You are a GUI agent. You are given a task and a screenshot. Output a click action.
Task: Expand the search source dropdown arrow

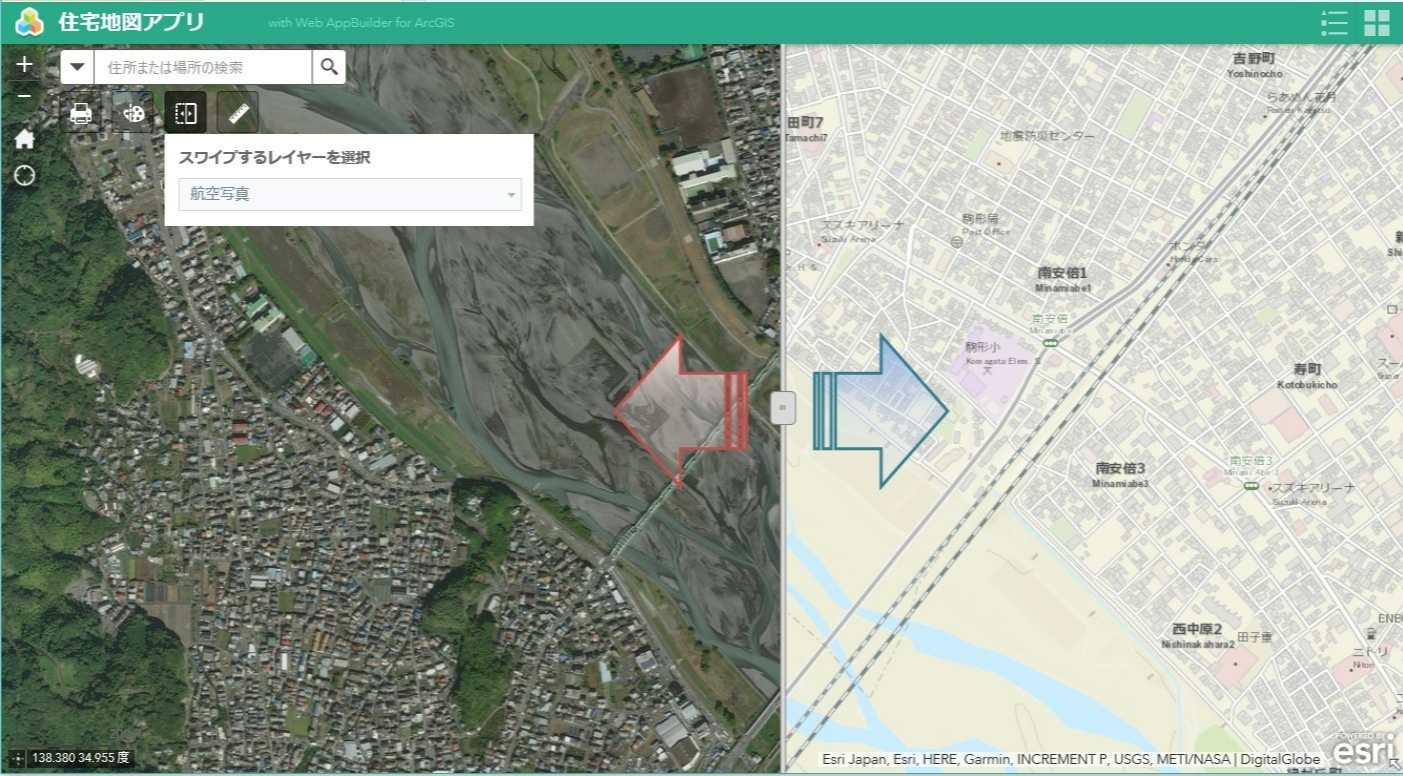(x=77, y=67)
